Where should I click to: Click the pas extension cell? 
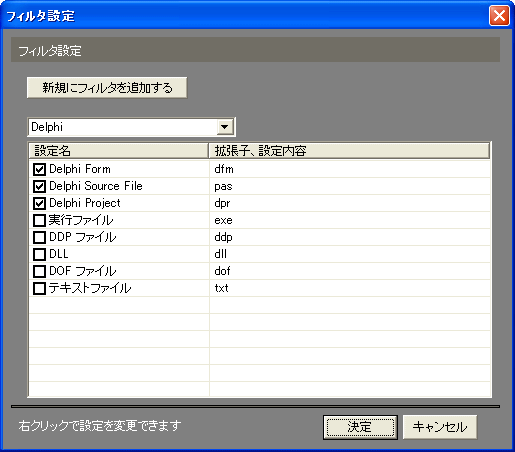pos(350,186)
